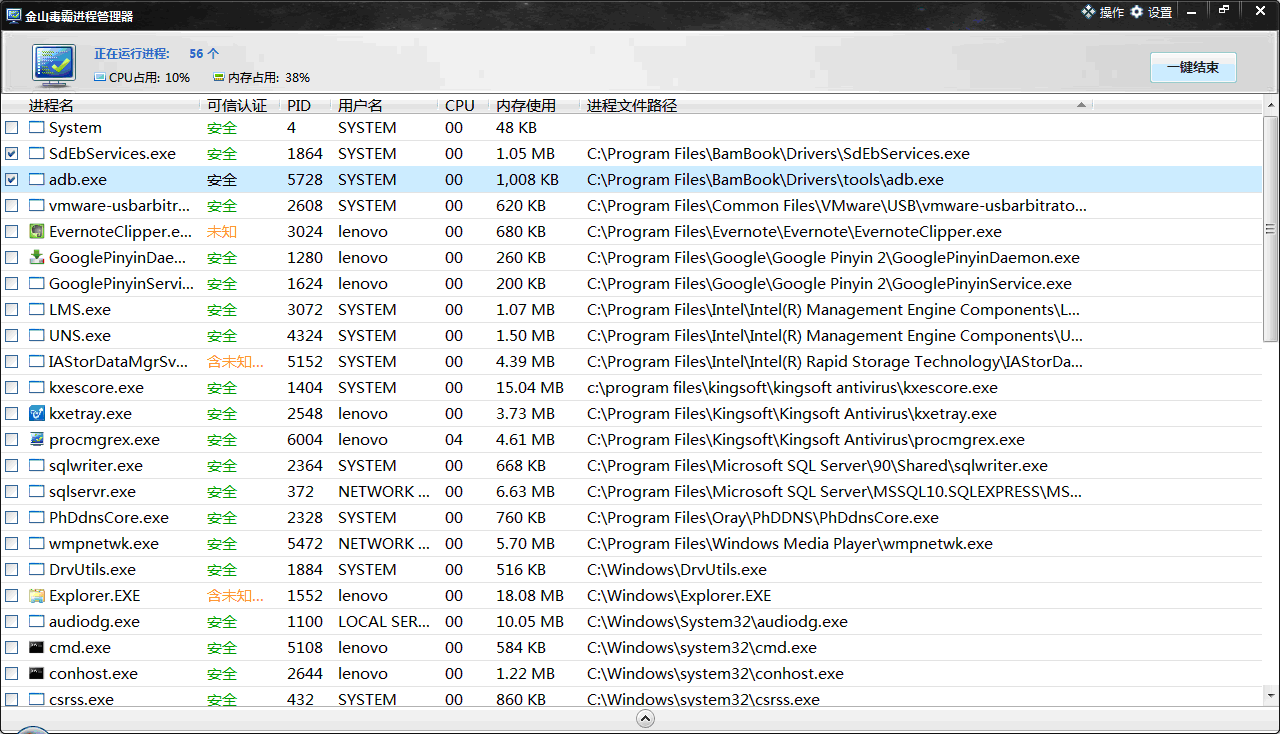Click the process manager monitor logo

tap(54, 66)
